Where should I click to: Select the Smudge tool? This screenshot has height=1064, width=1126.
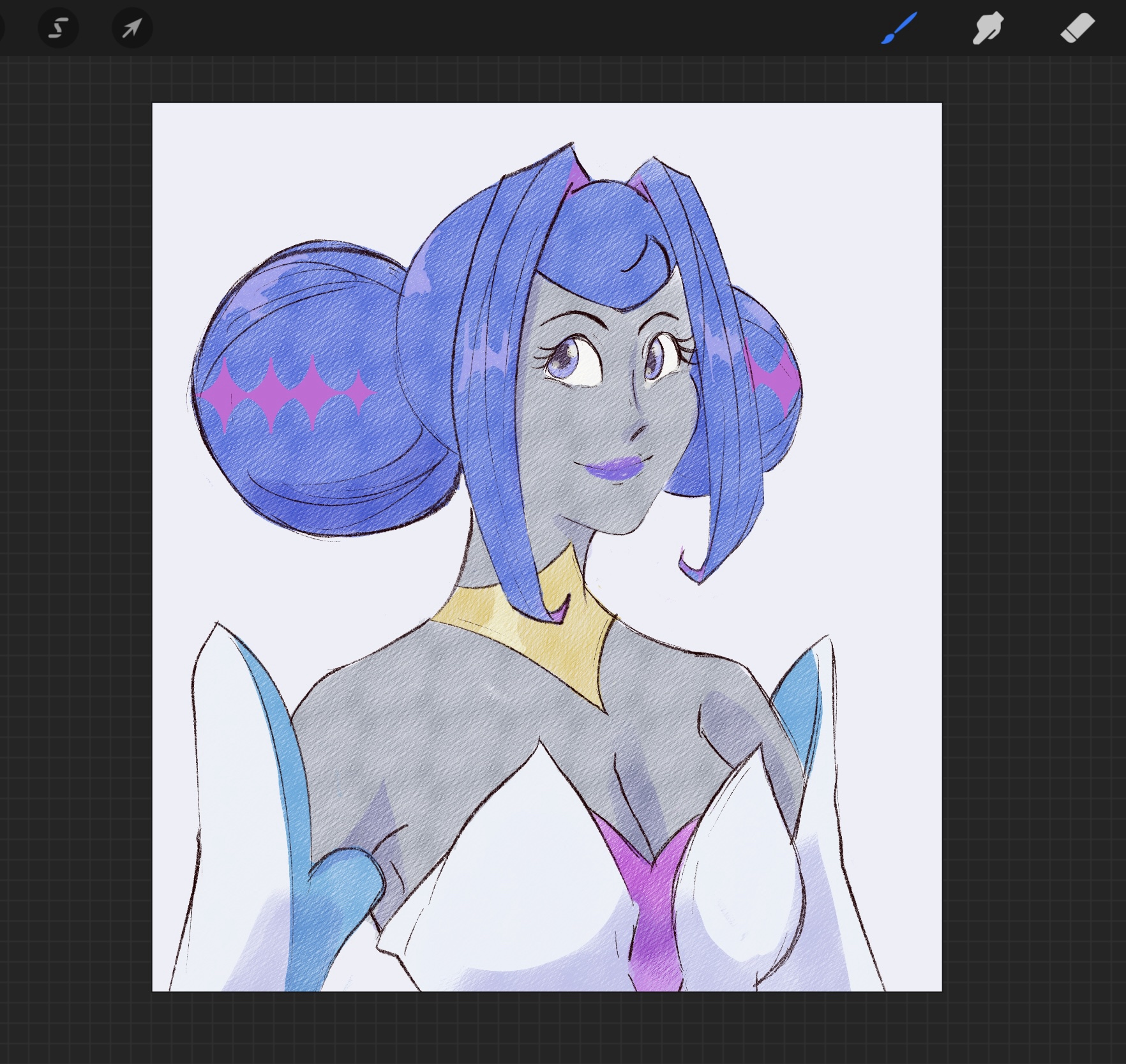pos(987,29)
